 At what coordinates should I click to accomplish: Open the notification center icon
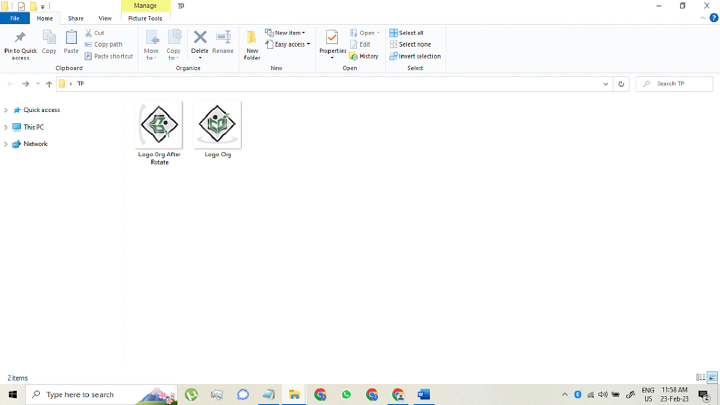tap(704, 394)
